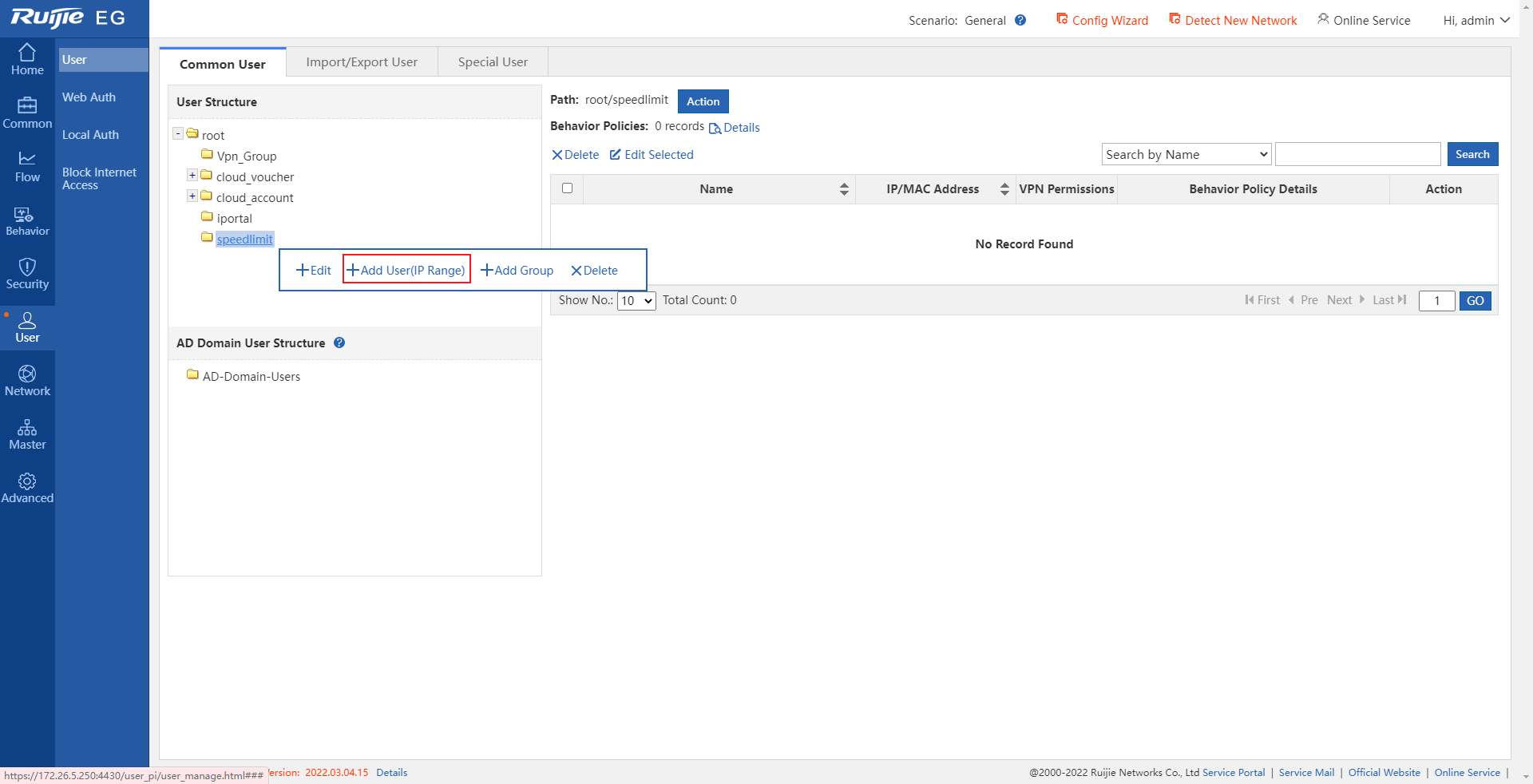Click the blue Action button
Screen dimensions: 1533x784
(x=703, y=101)
